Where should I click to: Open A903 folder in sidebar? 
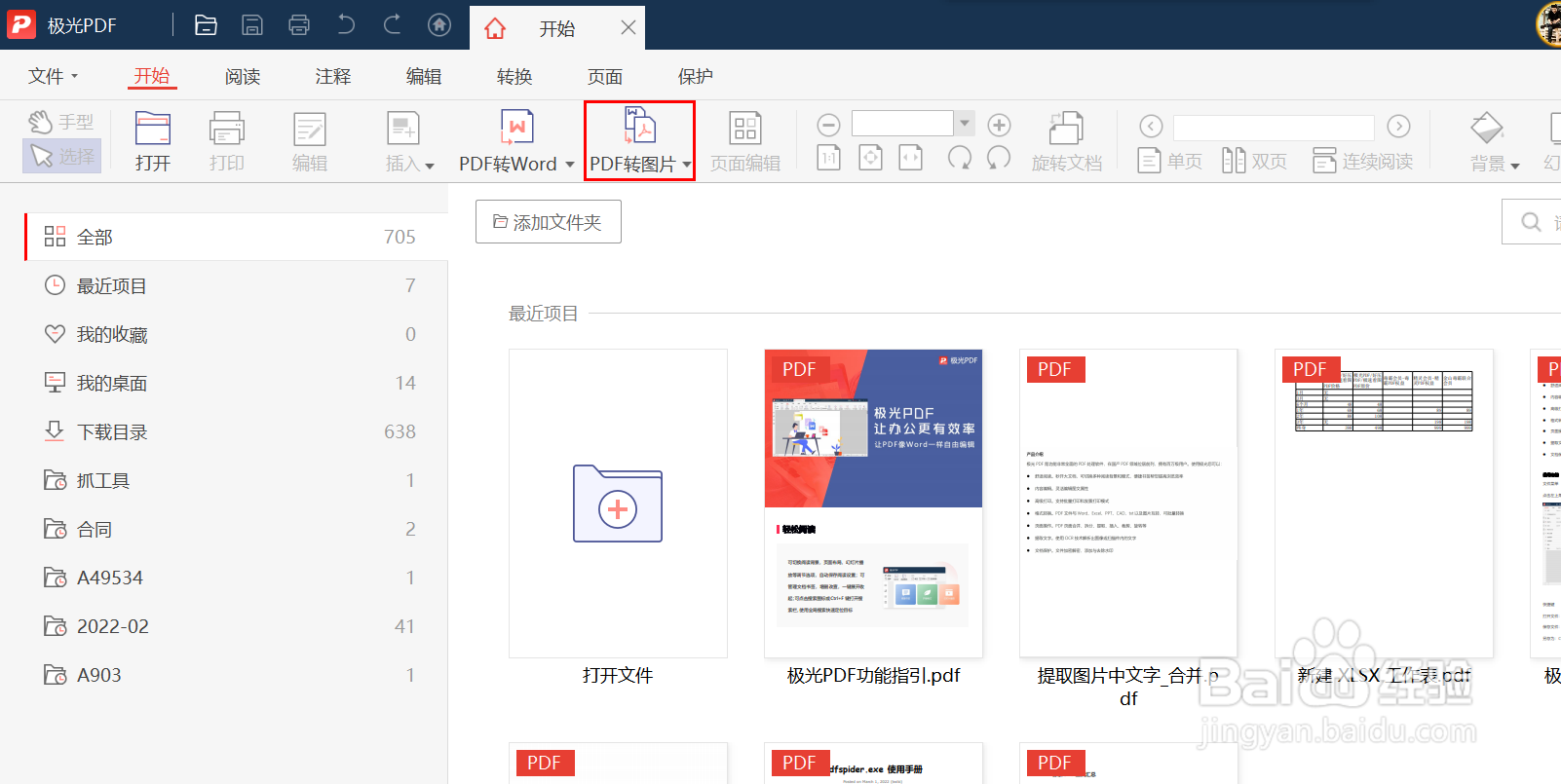click(x=236, y=675)
